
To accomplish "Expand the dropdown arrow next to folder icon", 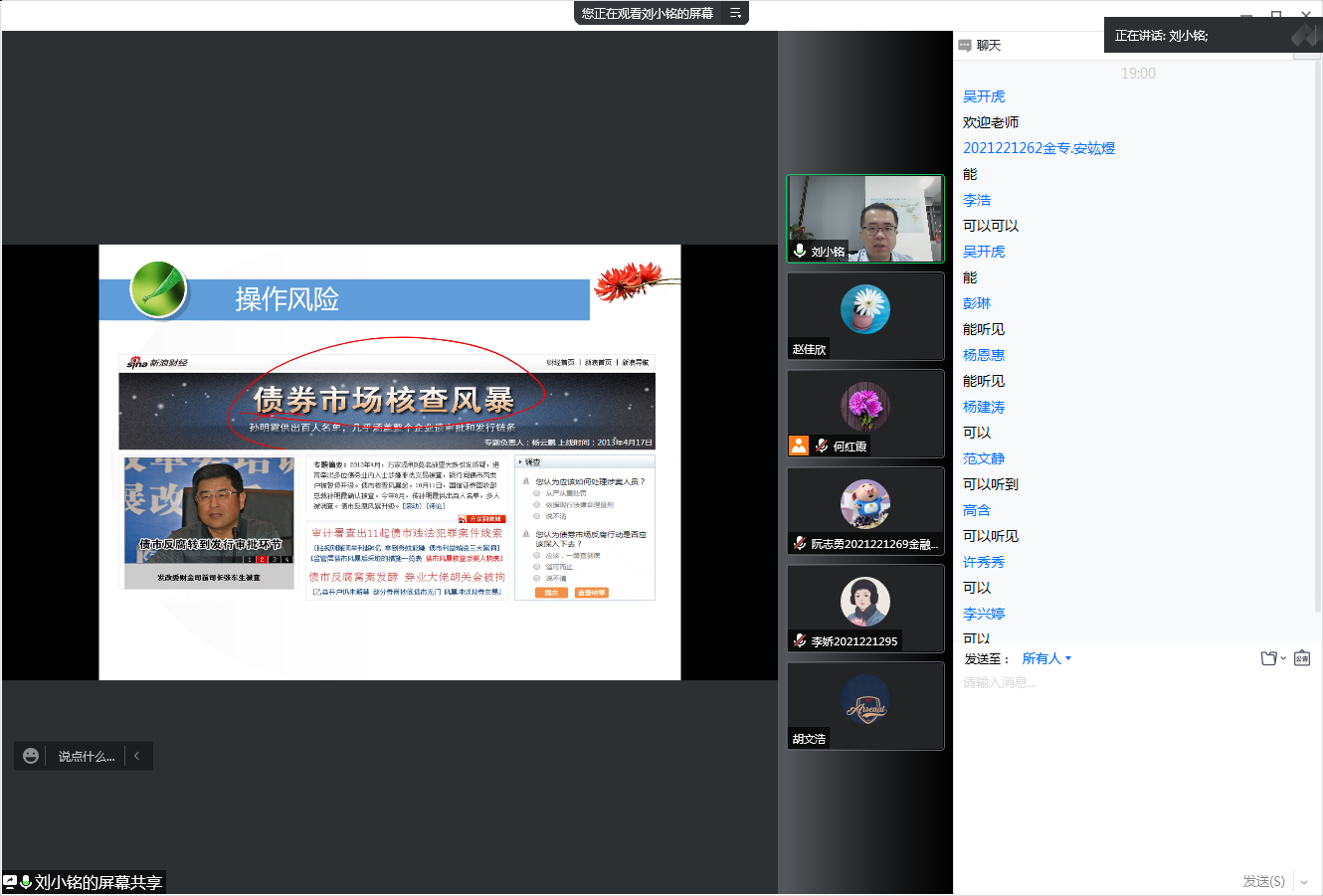I will 1283,658.
